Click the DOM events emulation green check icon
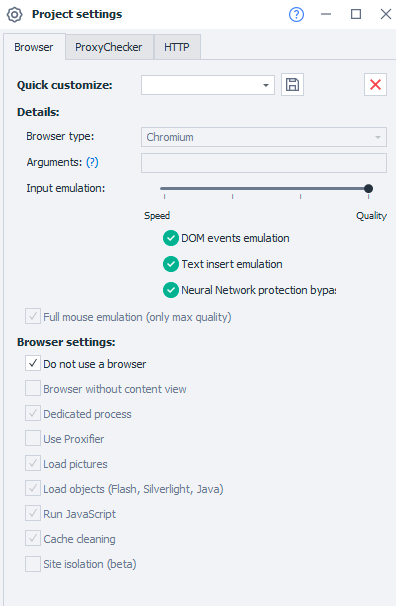Viewport: 396px width, 606px height. tap(170, 238)
